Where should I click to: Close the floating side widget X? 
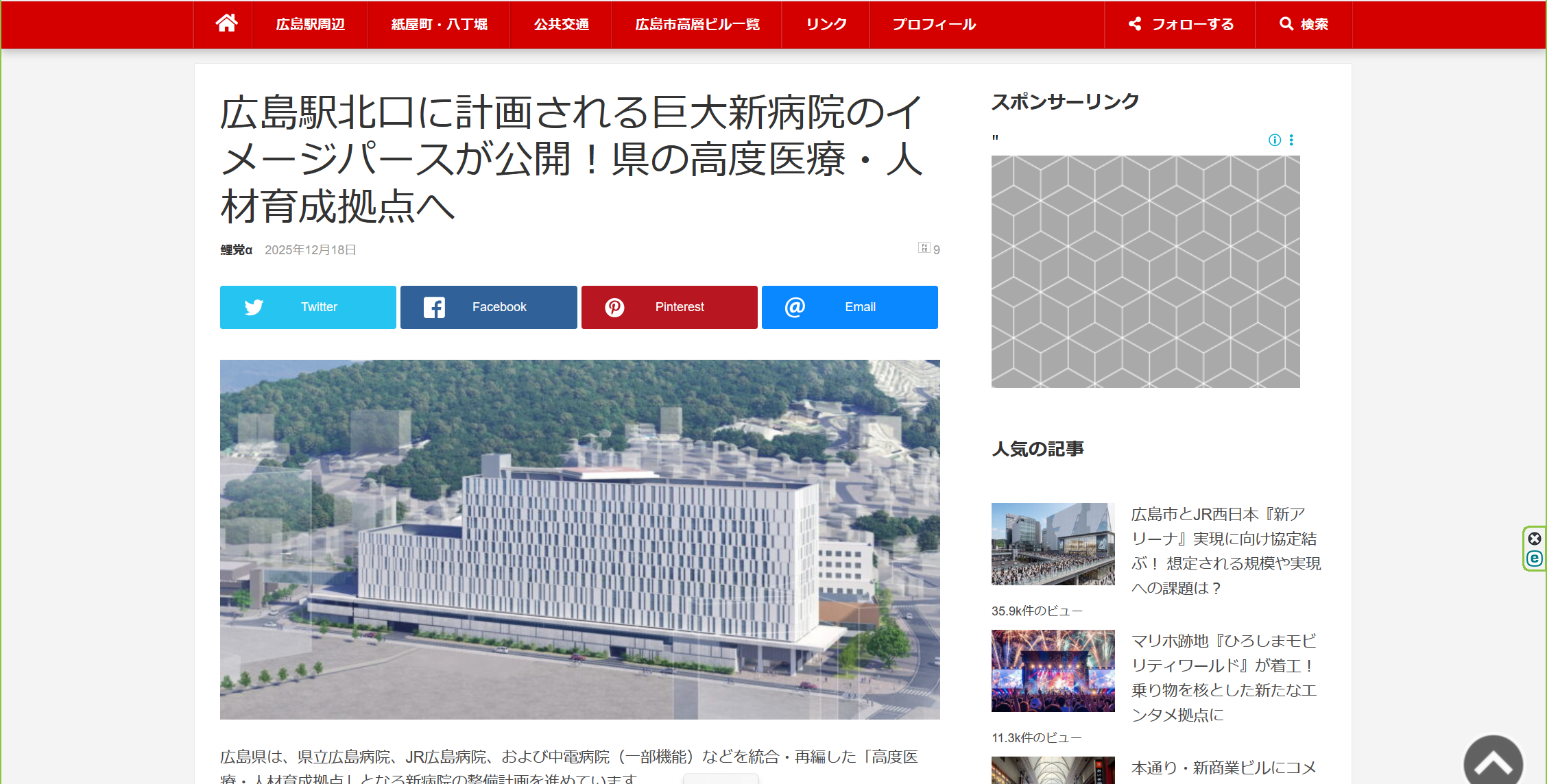1535,539
